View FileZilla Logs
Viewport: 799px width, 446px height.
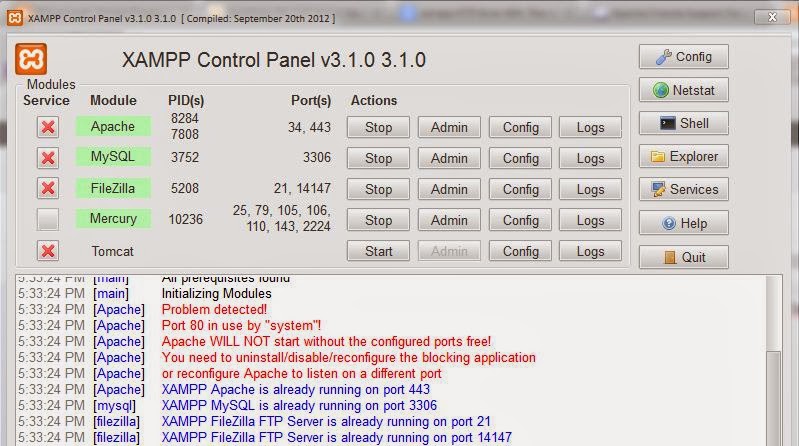pos(591,189)
